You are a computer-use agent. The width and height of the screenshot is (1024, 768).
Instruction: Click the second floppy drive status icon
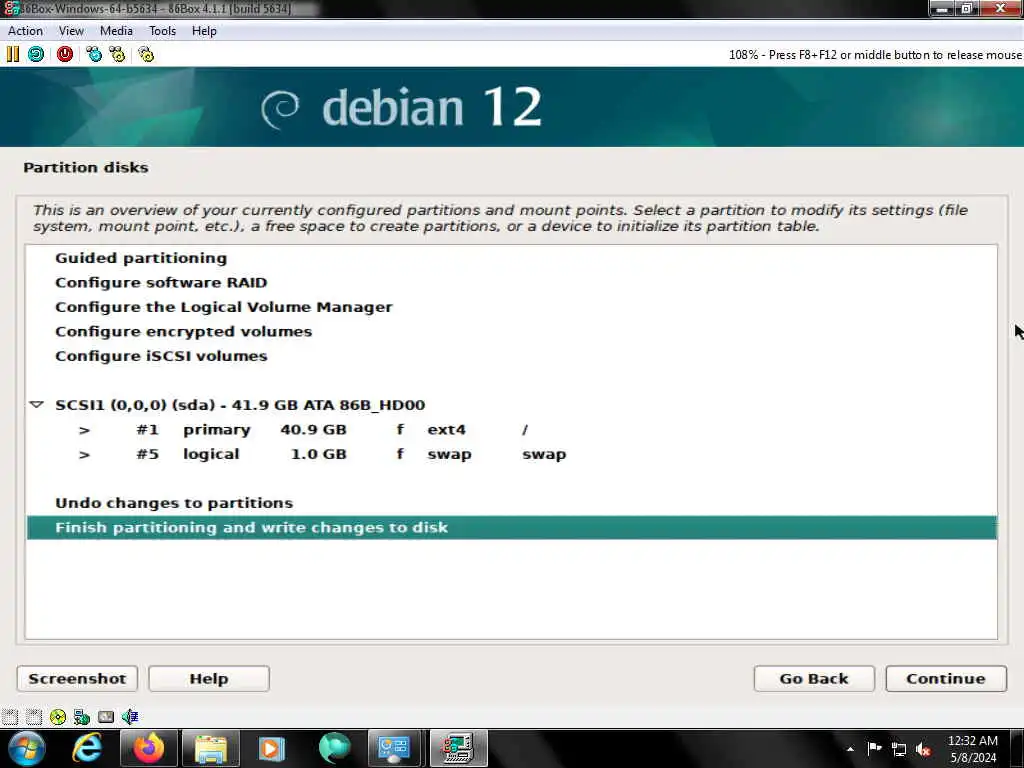point(34,717)
